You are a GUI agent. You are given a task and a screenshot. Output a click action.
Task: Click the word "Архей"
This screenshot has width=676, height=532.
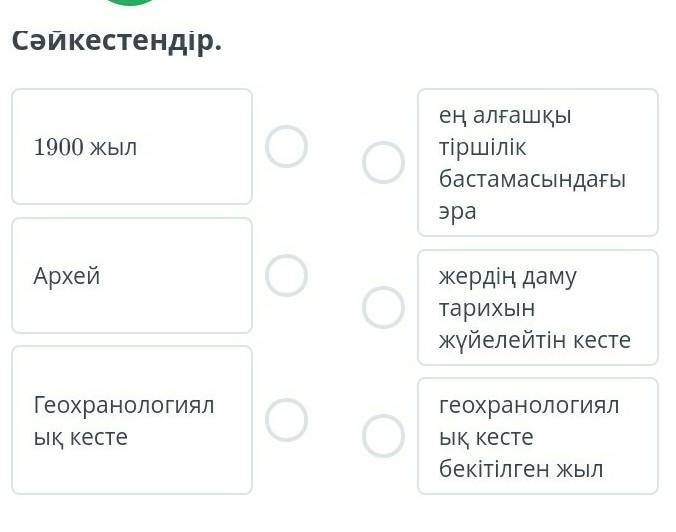tap(67, 276)
